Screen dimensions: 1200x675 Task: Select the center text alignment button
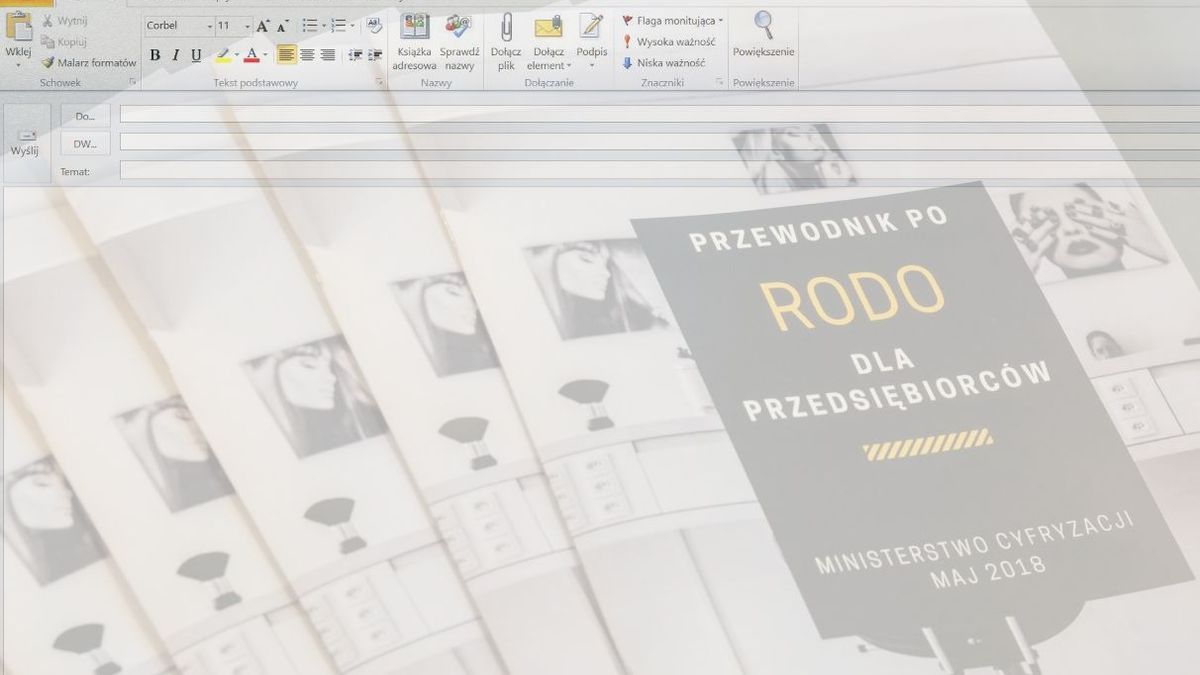[x=307, y=55]
